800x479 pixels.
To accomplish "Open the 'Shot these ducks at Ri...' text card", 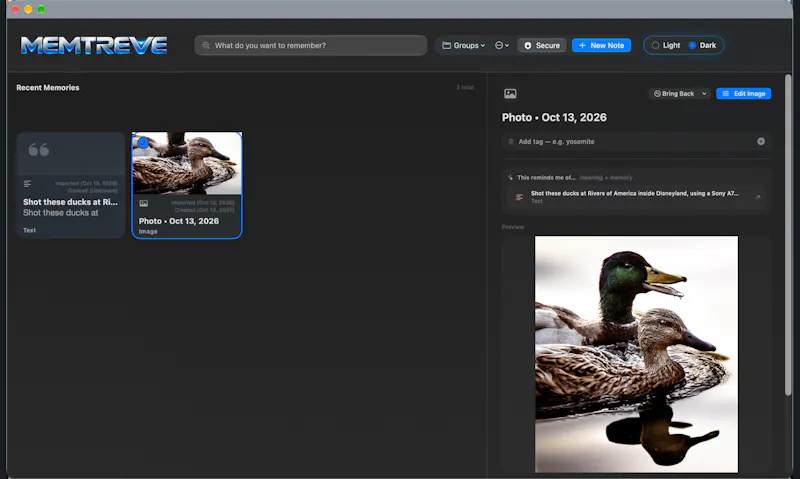I will coord(70,185).
